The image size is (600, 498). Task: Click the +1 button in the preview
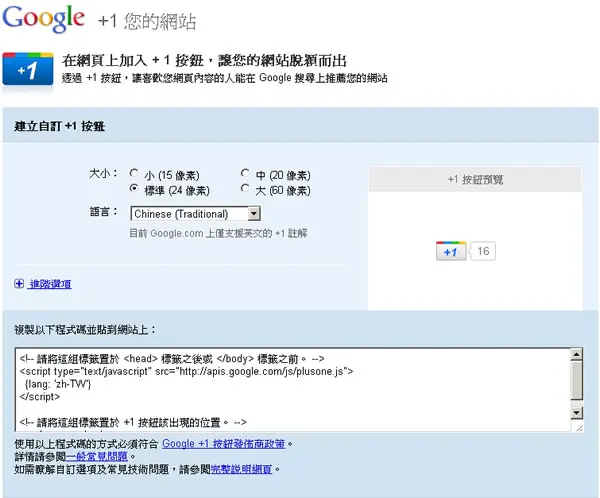click(x=451, y=251)
